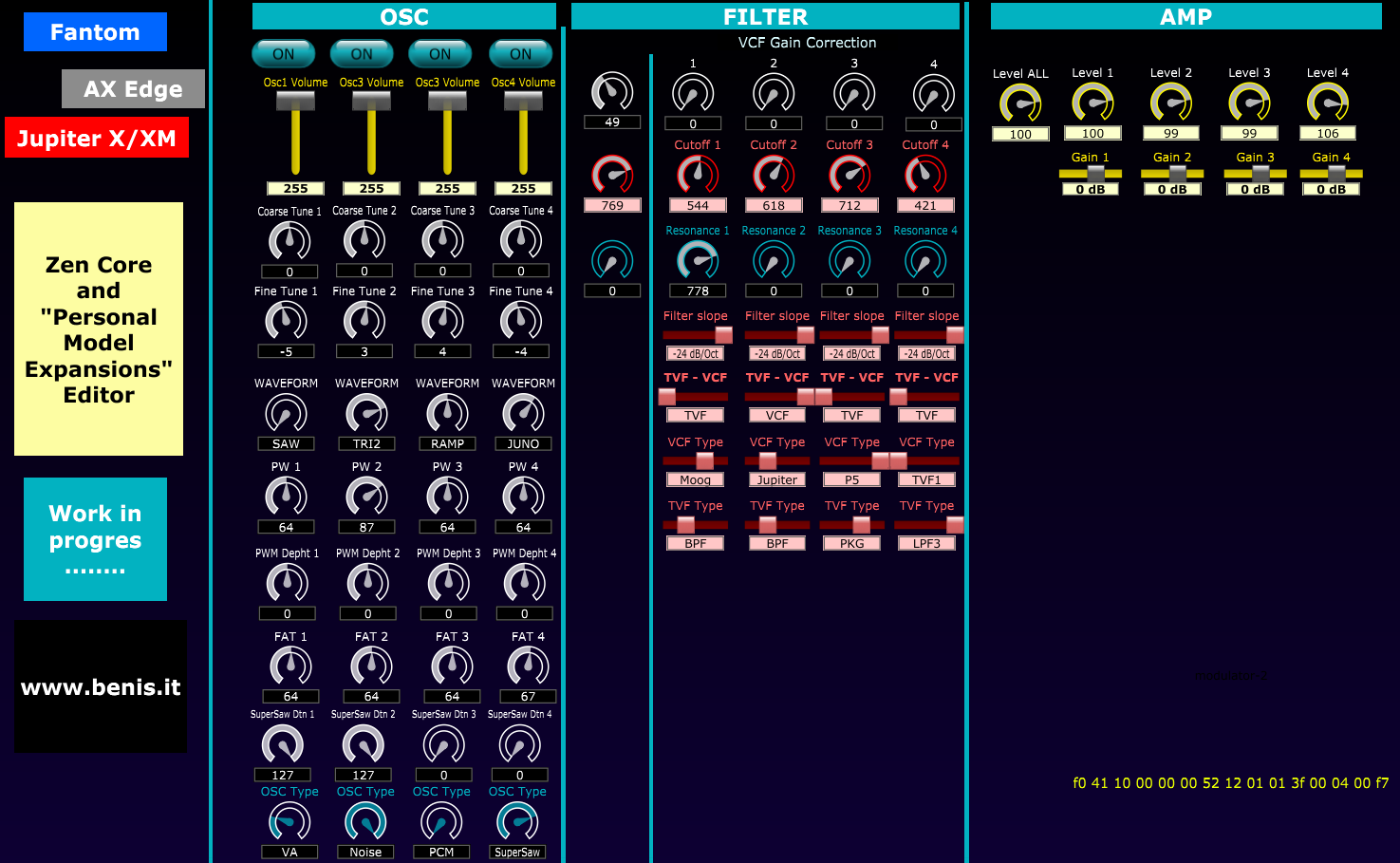1400x863 pixels.
Task: Click the Resonance 4 knob
Action: coord(925,261)
